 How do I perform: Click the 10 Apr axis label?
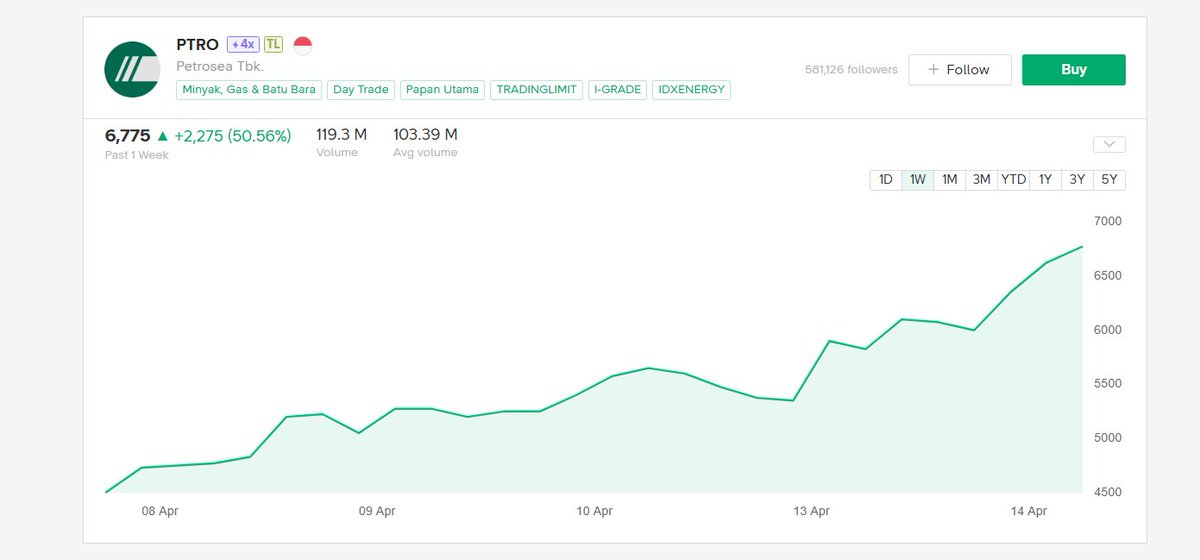click(595, 511)
